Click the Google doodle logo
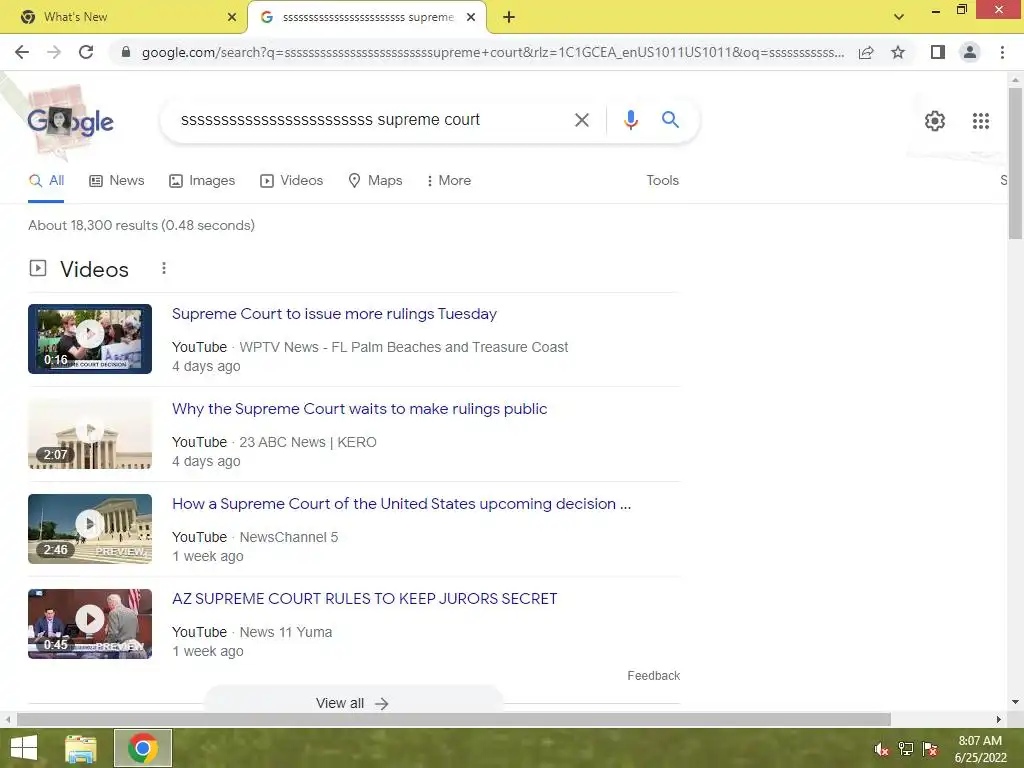The width and height of the screenshot is (1024, 768). (70, 121)
